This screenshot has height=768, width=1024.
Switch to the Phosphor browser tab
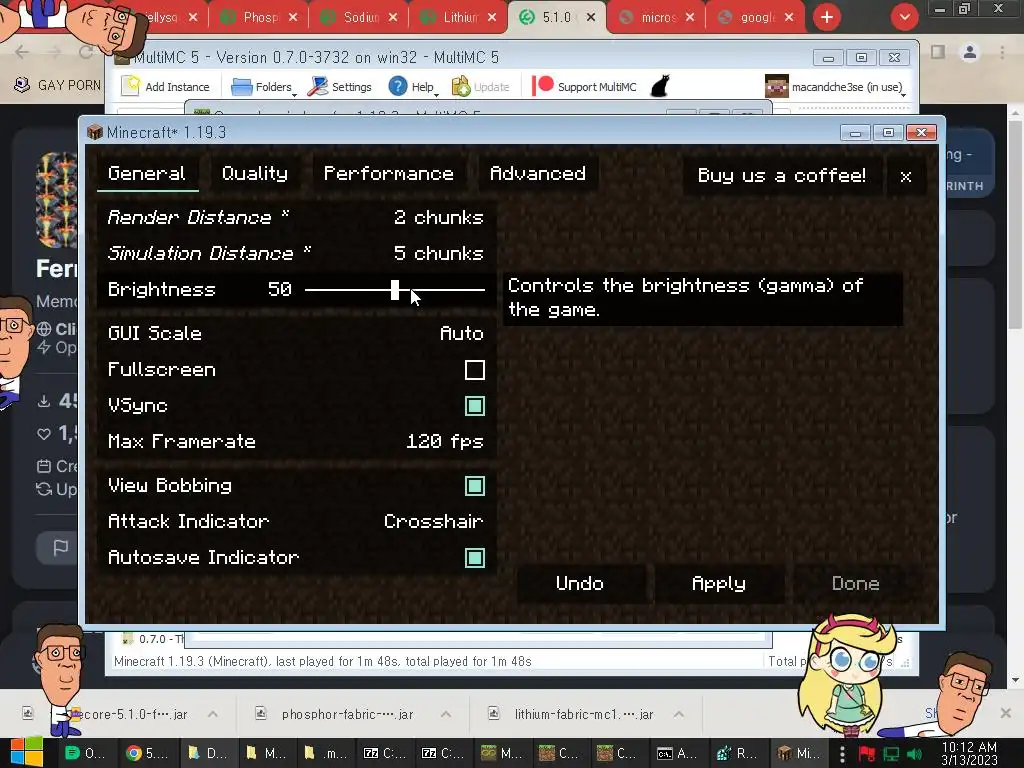[x=259, y=18]
